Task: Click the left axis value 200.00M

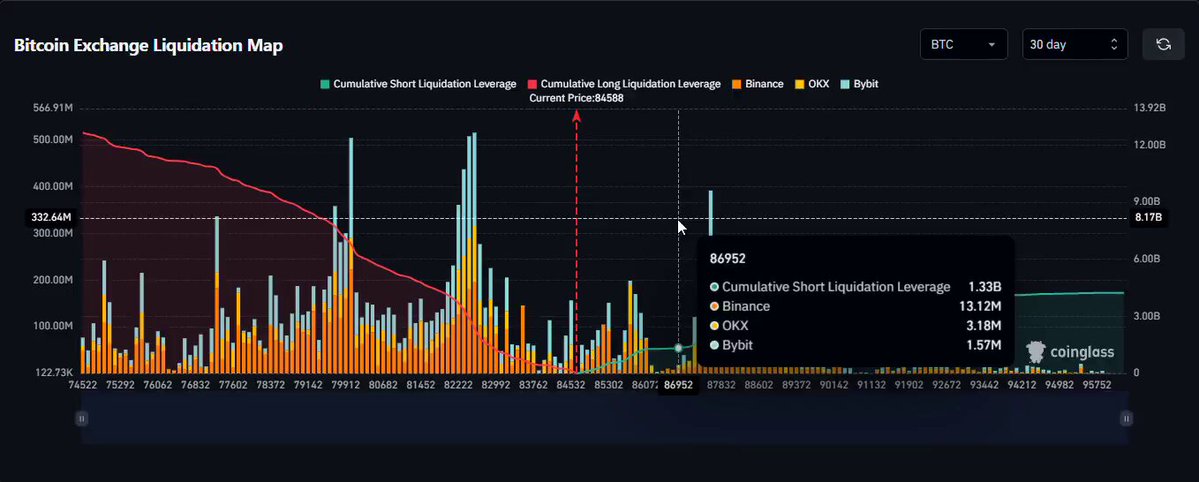Action: (53, 280)
